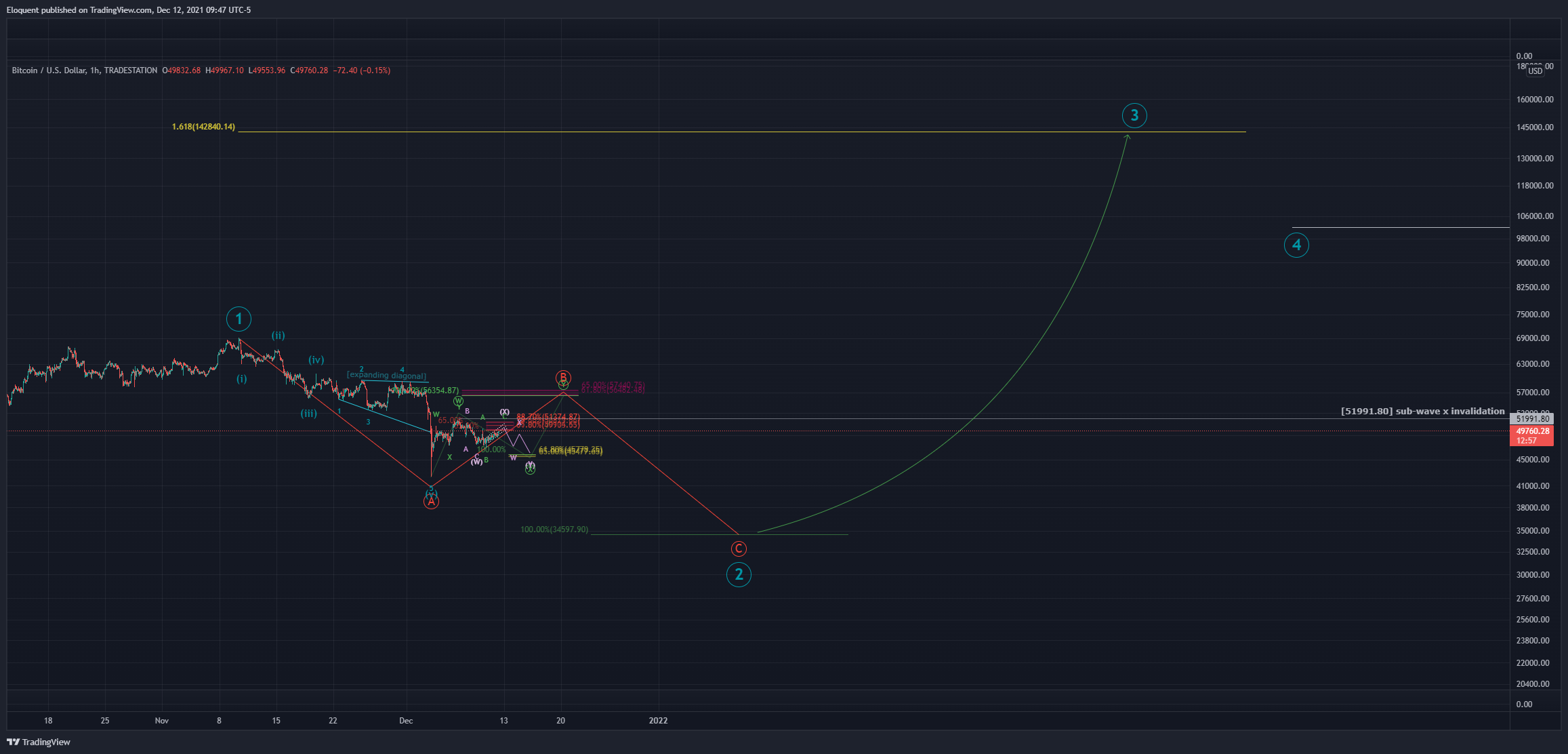Select the (i) sub-wave label

(241, 379)
